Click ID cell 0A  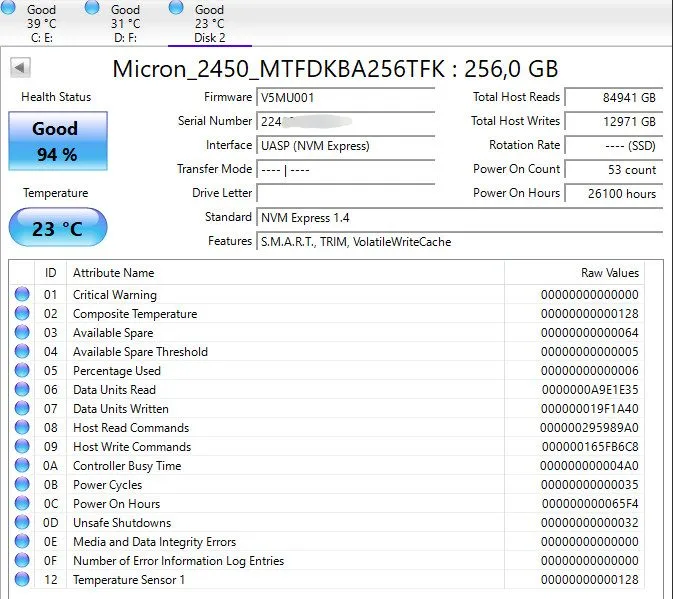coord(50,466)
